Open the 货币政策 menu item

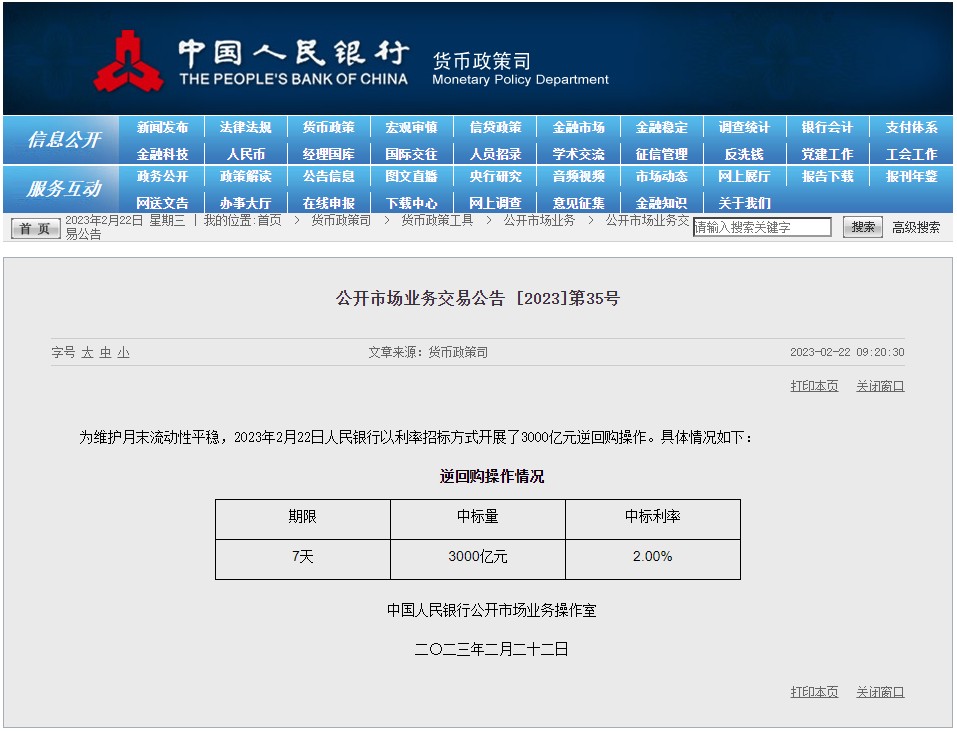[x=328, y=127]
